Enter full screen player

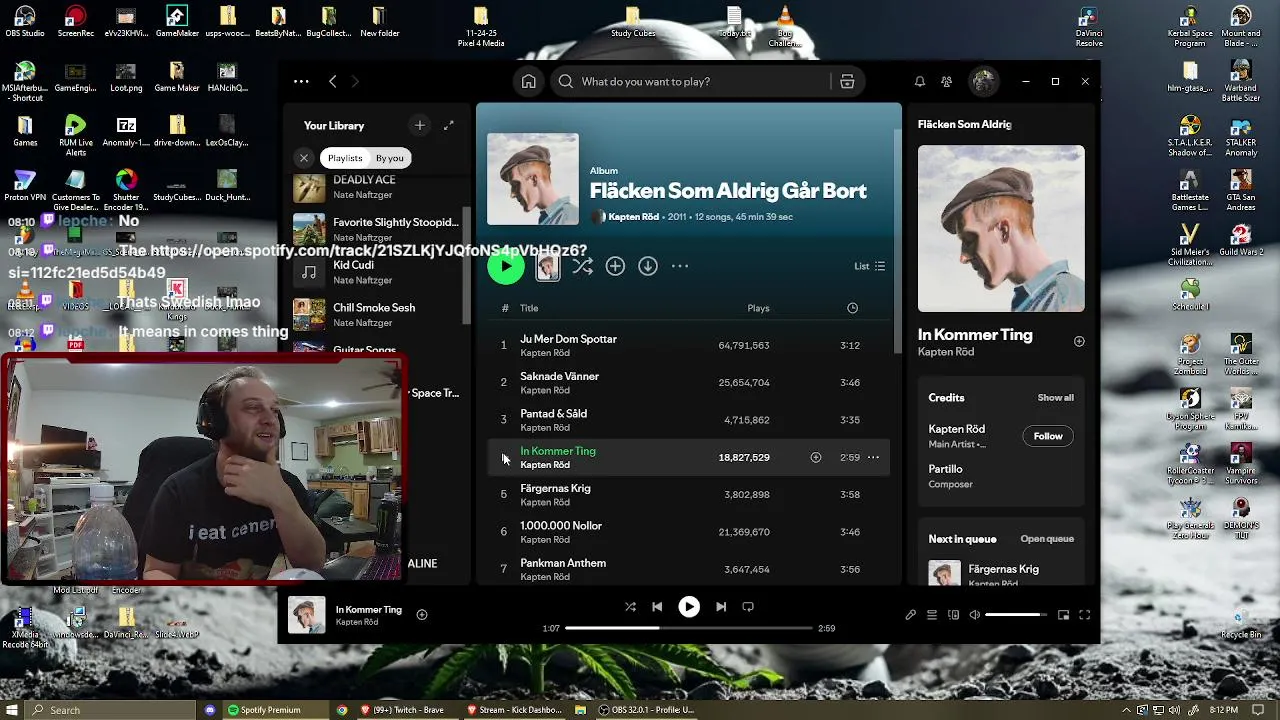pos(1085,615)
